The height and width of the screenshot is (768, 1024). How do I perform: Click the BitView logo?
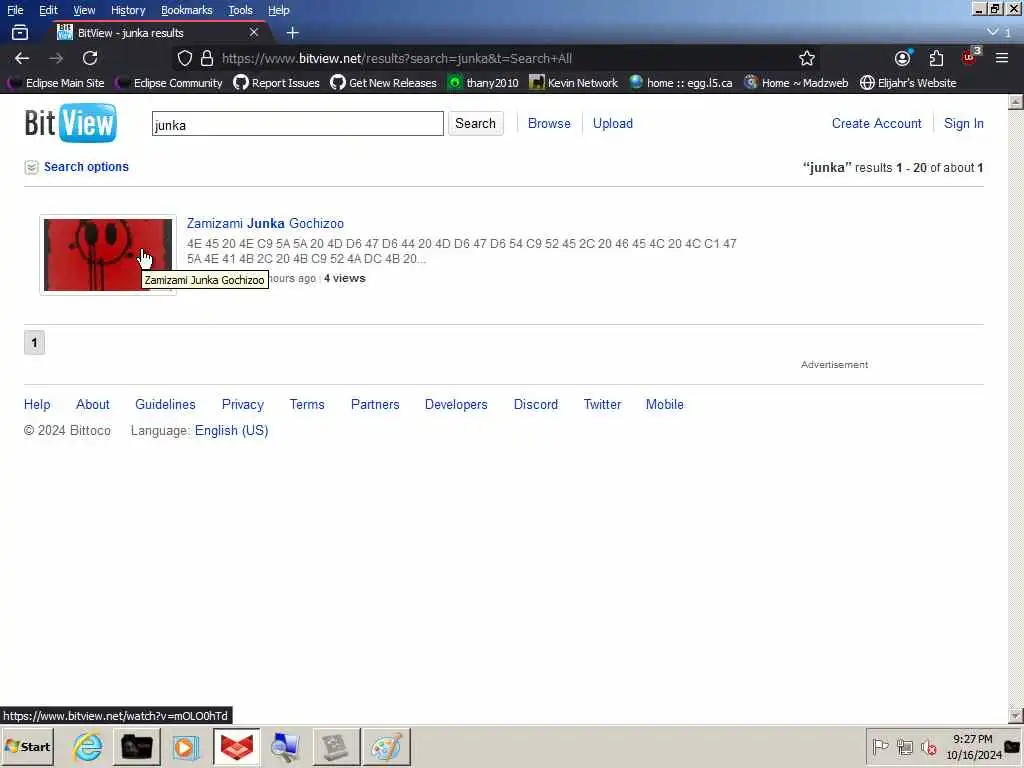pyautogui.click(x=71, y=123)
